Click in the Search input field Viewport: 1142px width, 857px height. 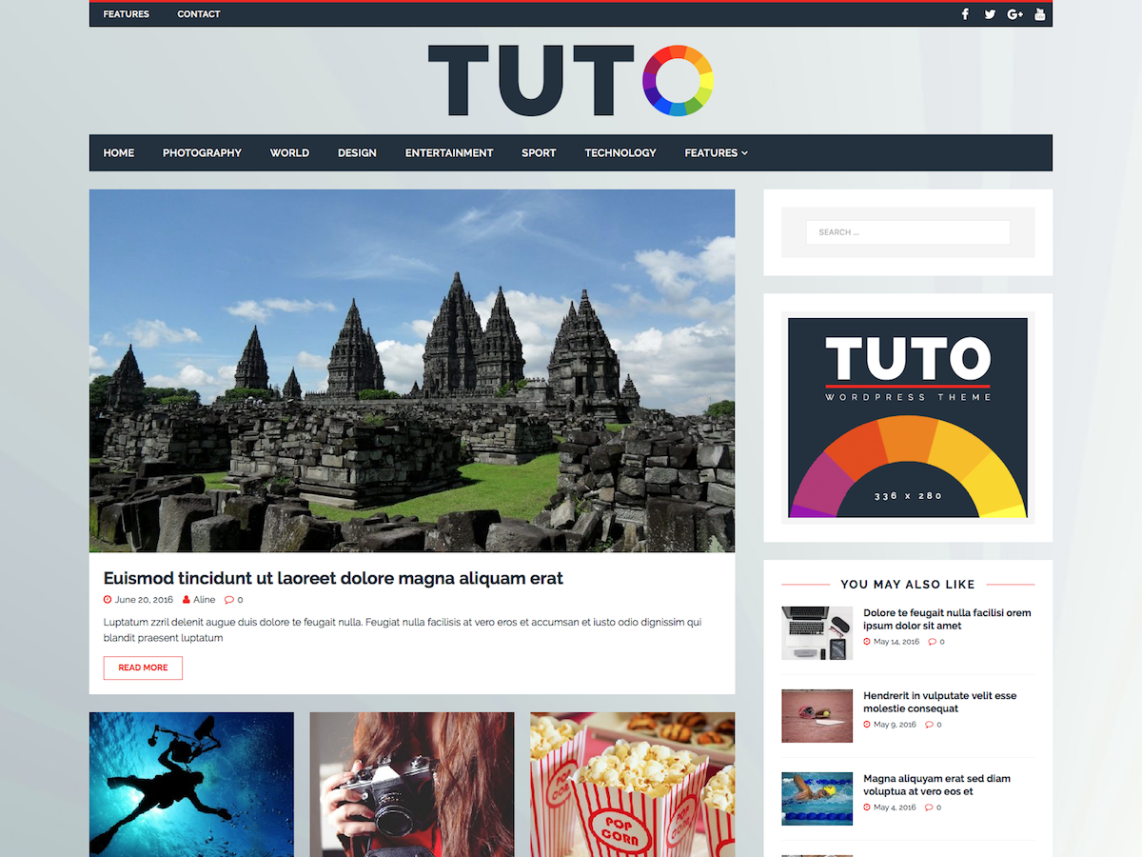click(907, 232)
